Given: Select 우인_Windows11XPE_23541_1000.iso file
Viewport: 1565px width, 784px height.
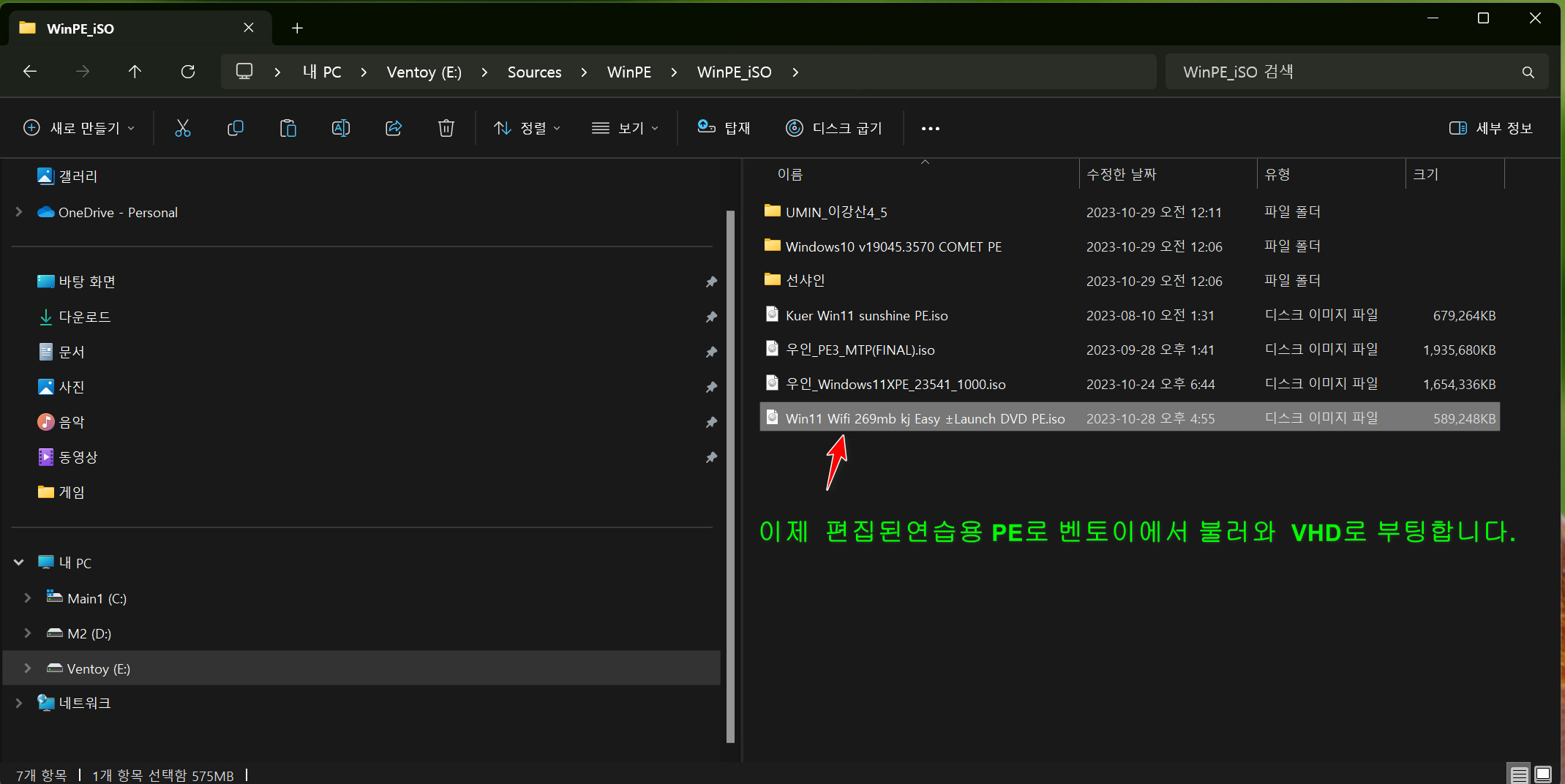Looking at the screenshot, I should click(x=1130, y=384).
